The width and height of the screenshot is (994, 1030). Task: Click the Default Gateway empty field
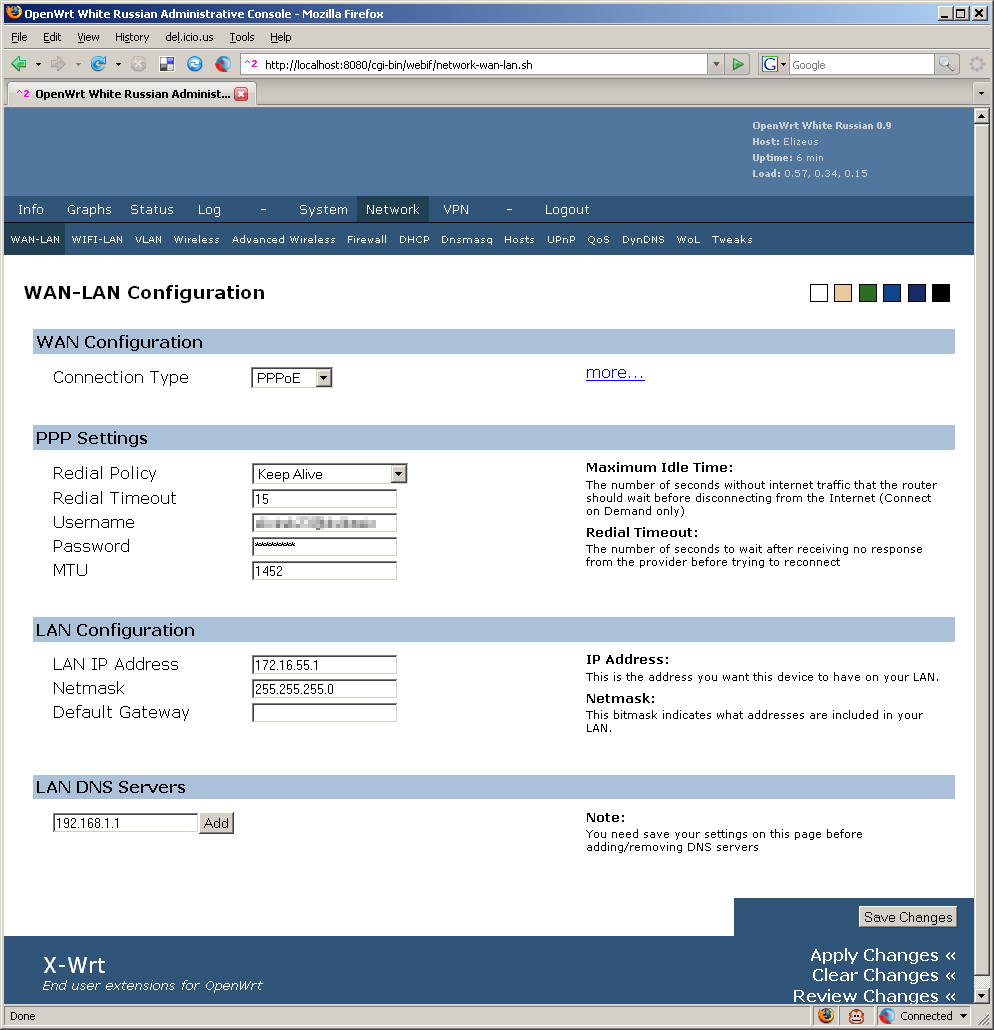click(325, 713)
